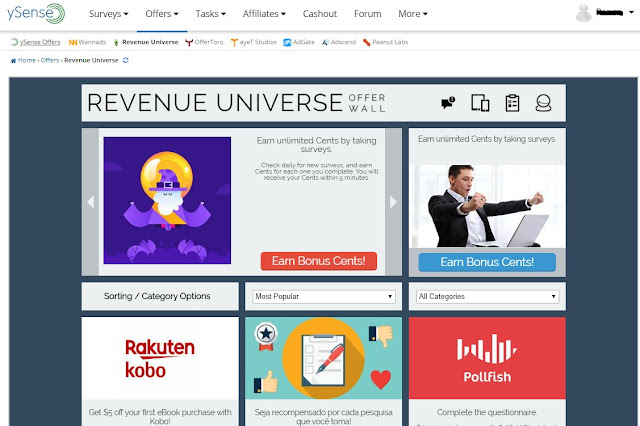The width and height of the screenshot is (640, 426).
Task: Click the Offers breadcrumb link
Action: [x=50, y=61]
